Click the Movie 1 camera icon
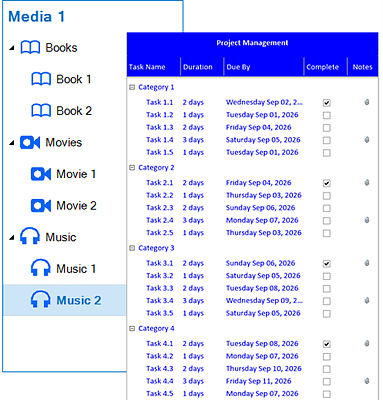The height and width of the screenshot is (400, 383). coord(41,174)
